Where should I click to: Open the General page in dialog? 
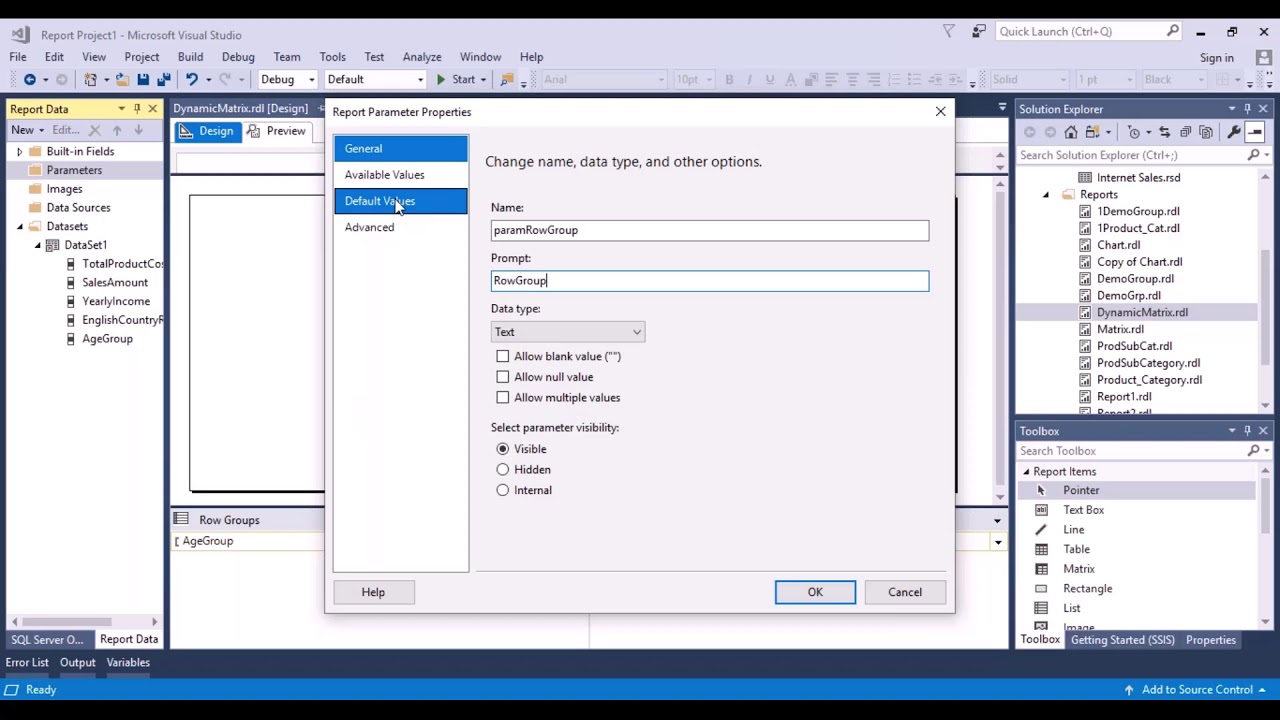click(400, 148)
